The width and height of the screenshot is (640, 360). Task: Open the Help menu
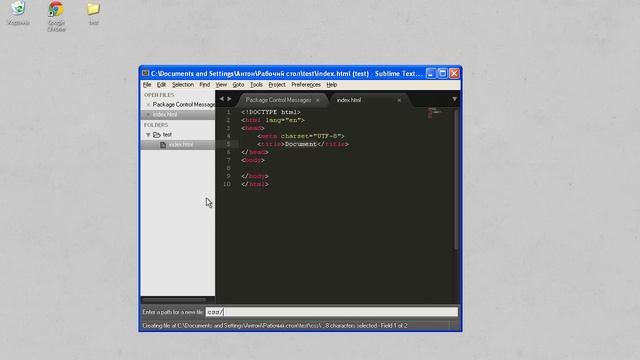(331, 84)
